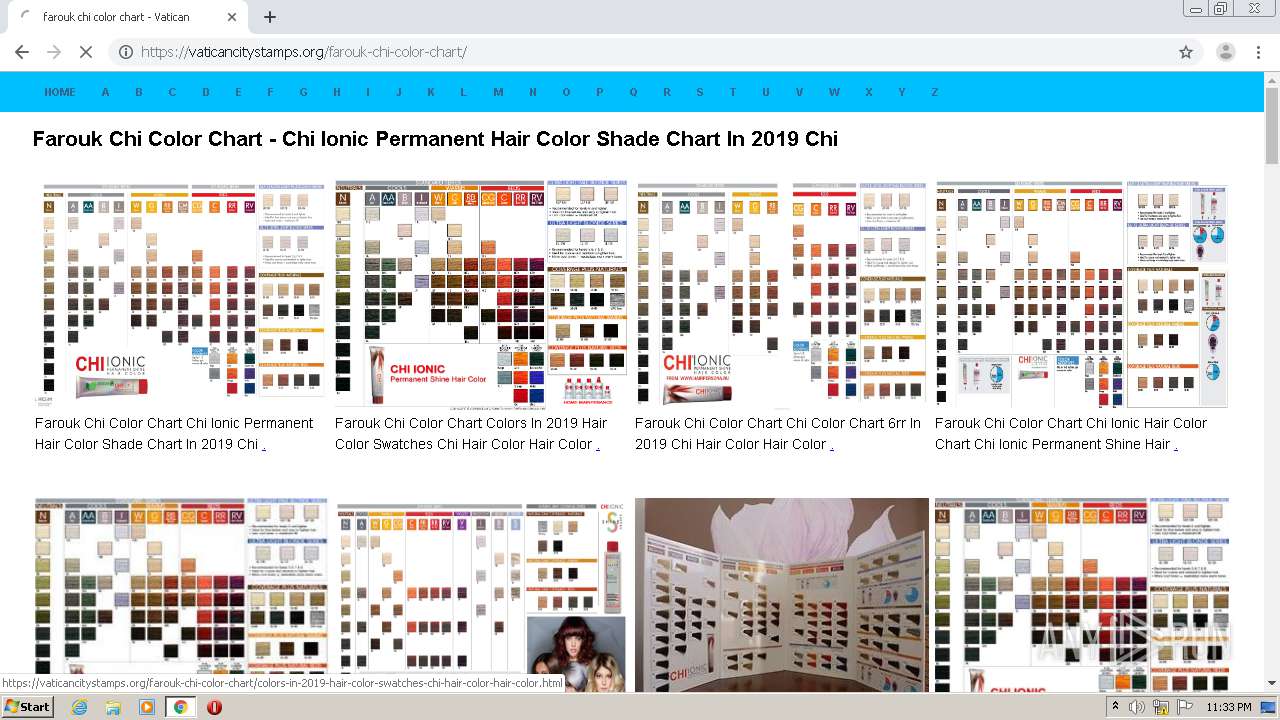
Task: Click the 11:33 PM clock
Action: [1229, 707]
